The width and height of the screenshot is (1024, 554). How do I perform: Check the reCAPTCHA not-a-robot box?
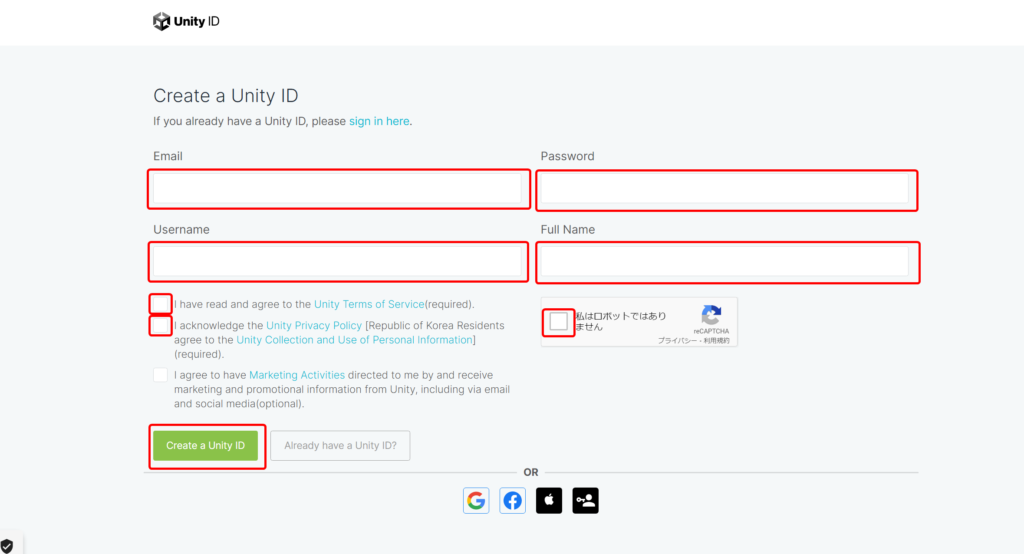click(x=558, y=321)
